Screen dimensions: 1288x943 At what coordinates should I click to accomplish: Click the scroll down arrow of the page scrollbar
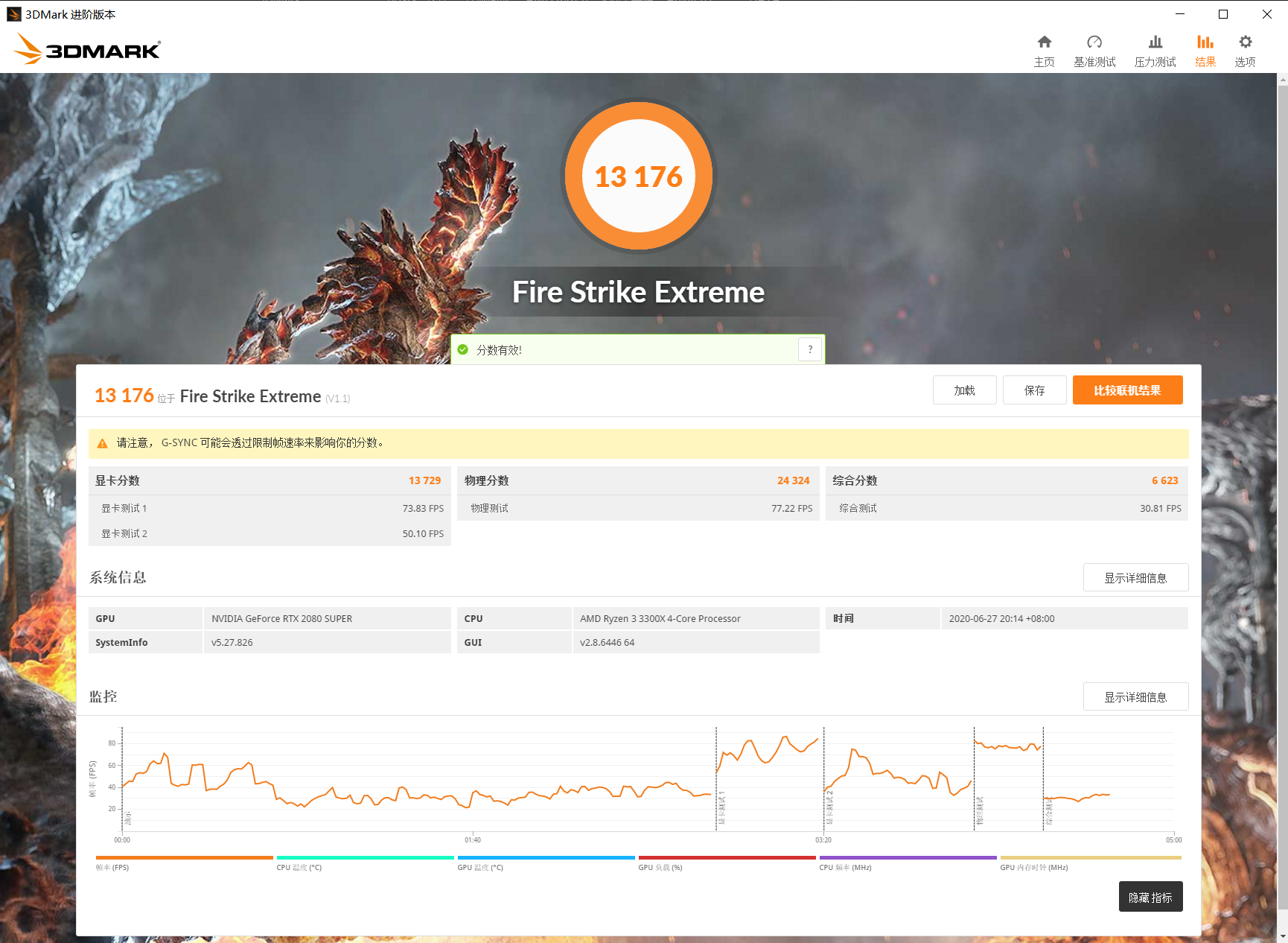pos(1282,936)
